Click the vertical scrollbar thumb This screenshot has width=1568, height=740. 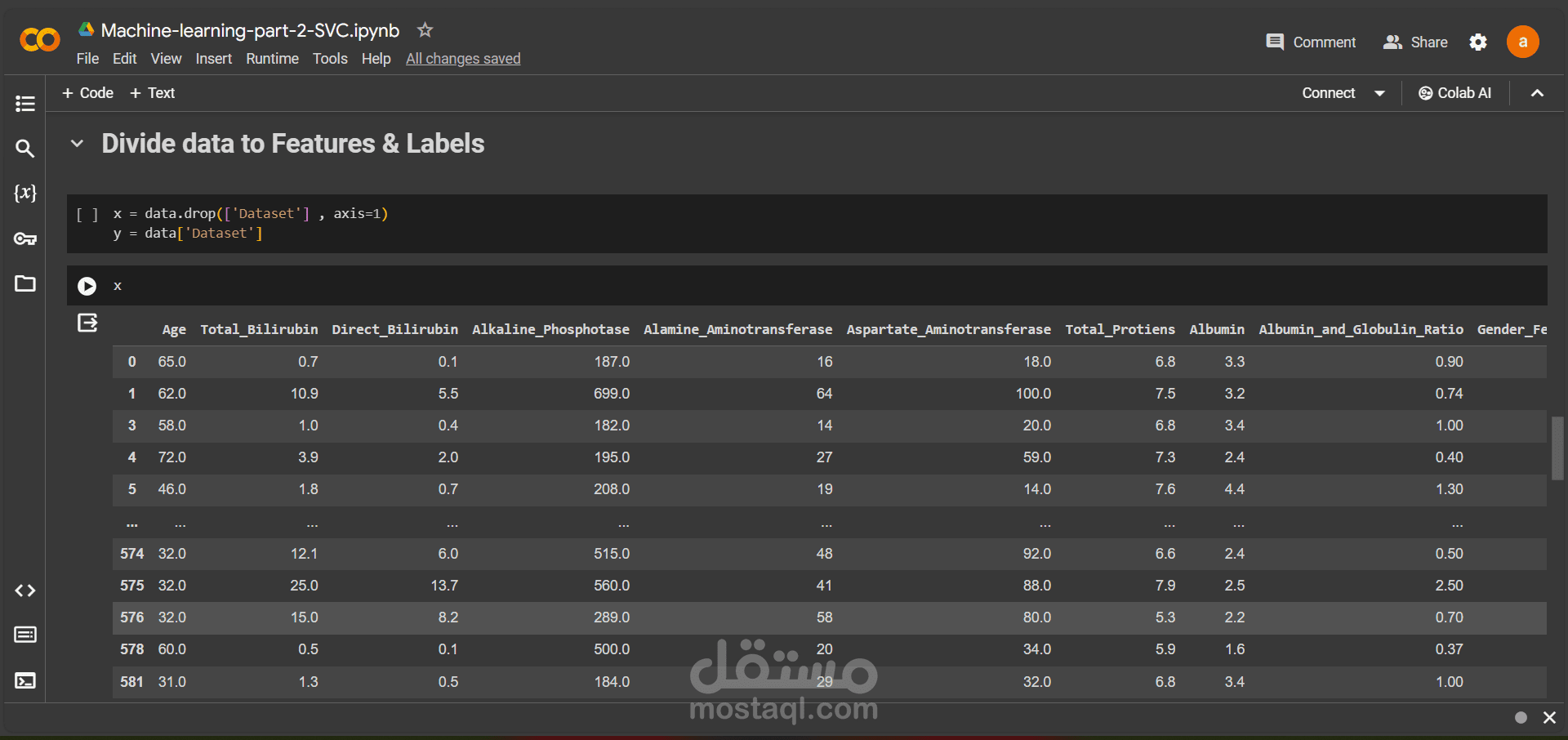click(x=1557, y=448)
